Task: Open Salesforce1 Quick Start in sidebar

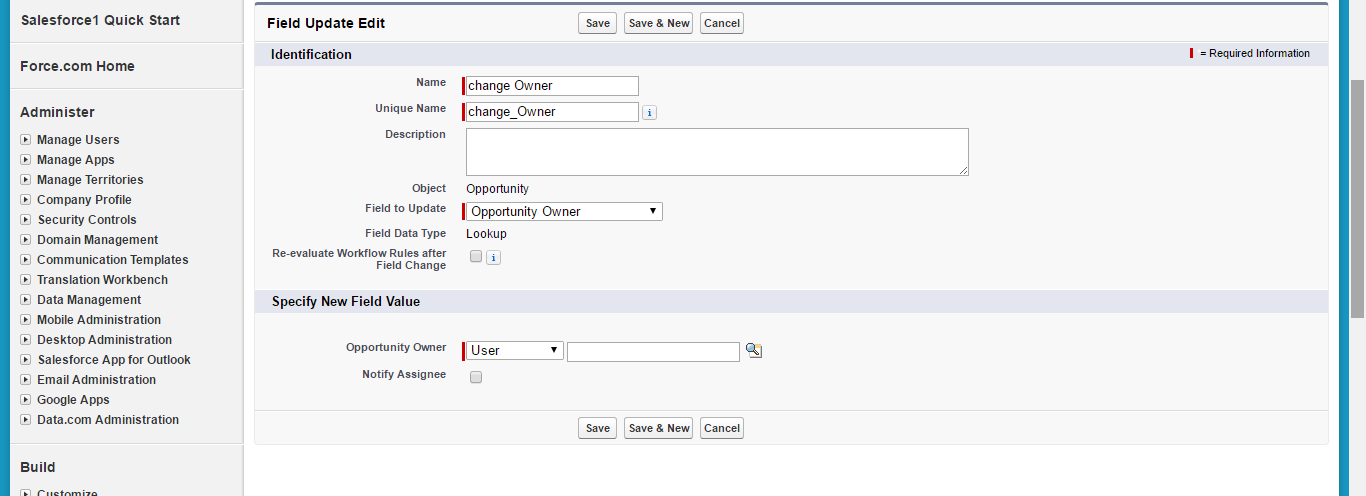Action: click(100, 20)
